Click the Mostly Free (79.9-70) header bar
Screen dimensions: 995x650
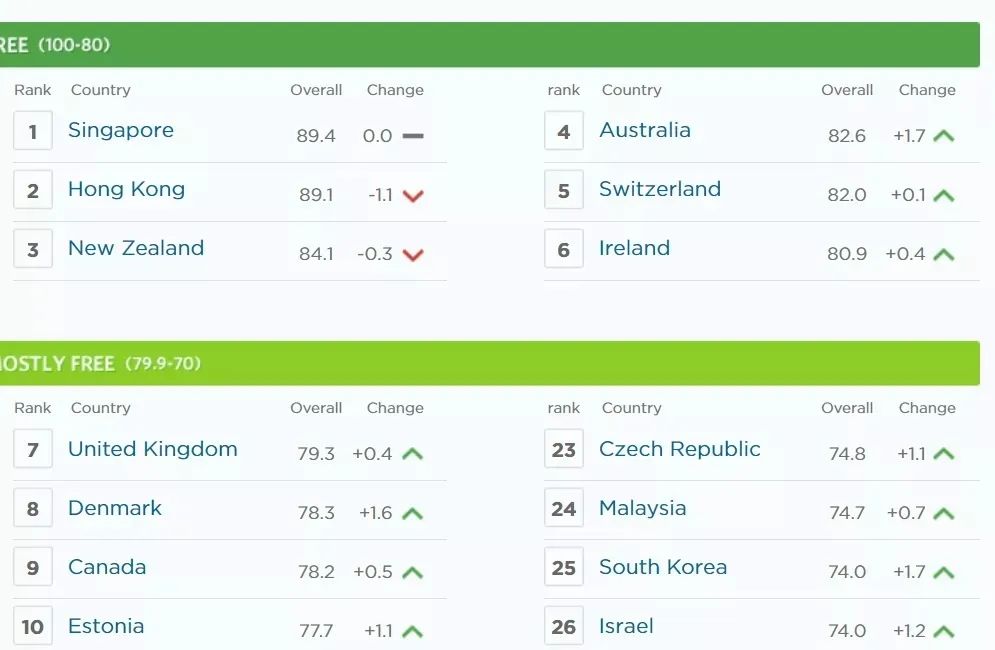point(490,363)
